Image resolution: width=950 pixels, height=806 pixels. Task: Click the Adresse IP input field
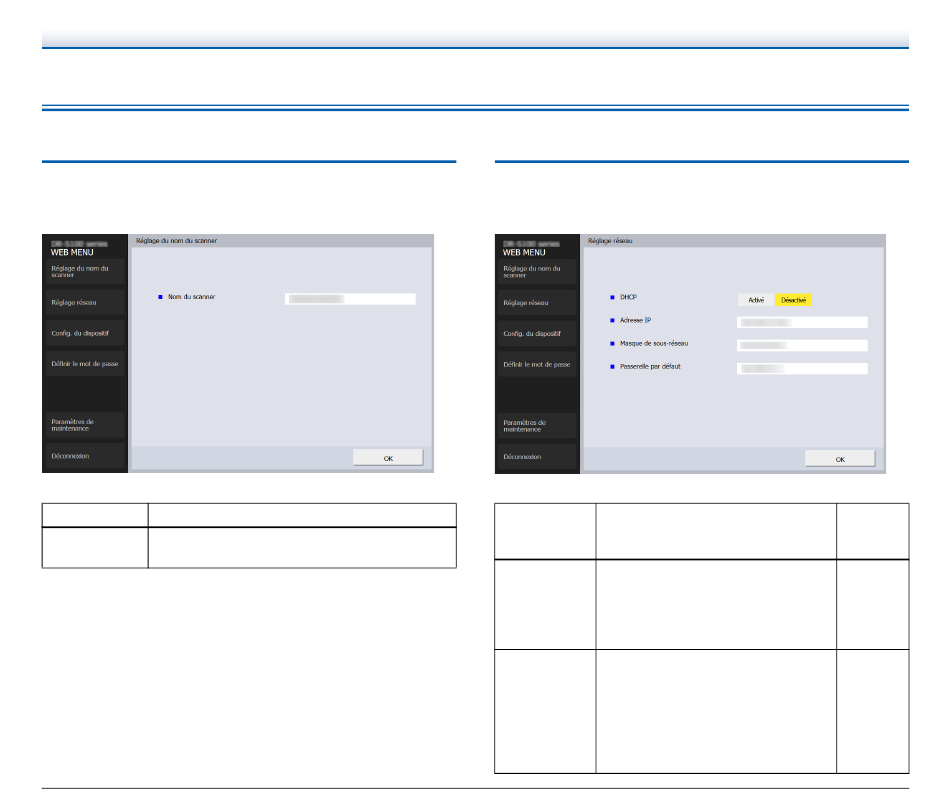tap(802, 322)
